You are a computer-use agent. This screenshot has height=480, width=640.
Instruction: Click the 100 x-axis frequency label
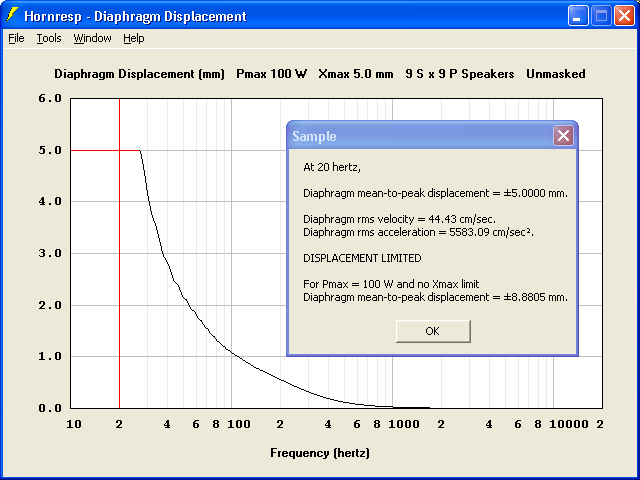[x=239, y=424]
